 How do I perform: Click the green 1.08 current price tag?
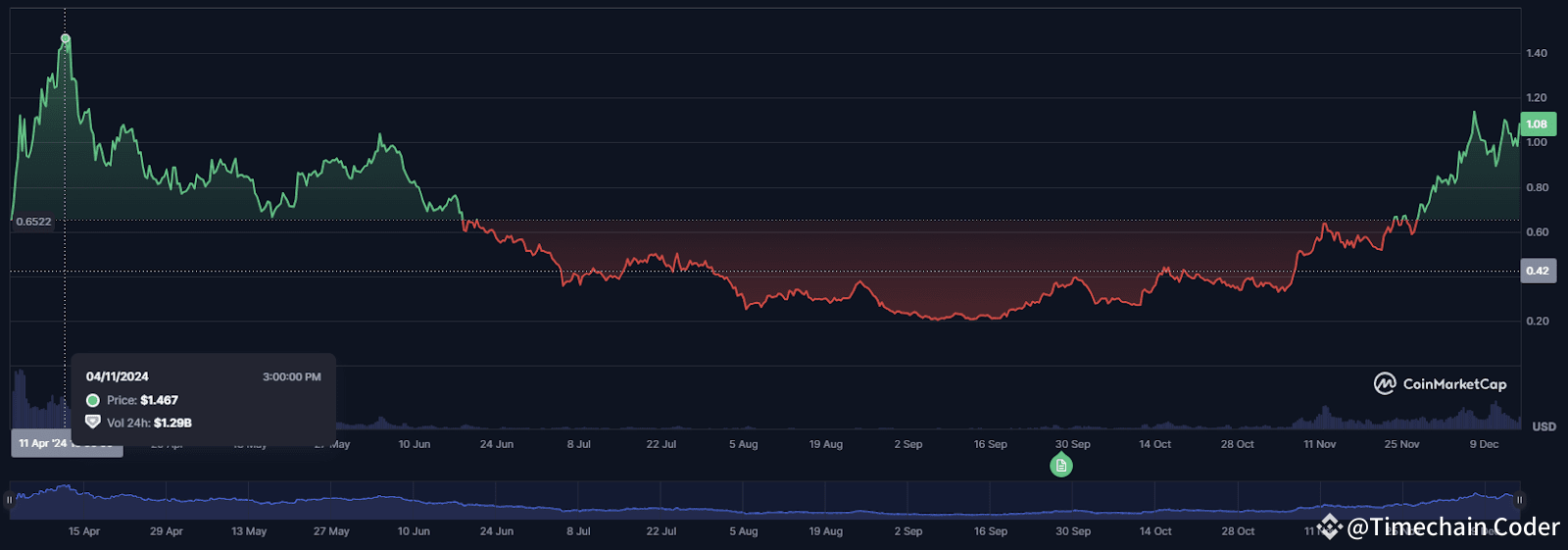(x=1537, y=125)
